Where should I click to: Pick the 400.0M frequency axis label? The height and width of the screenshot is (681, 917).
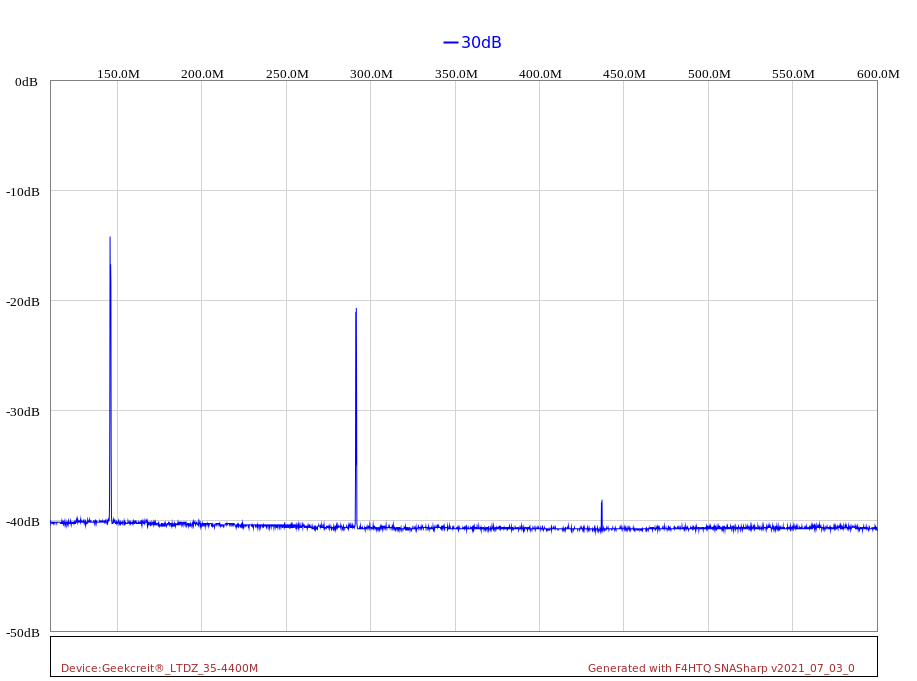pos(540,74)
